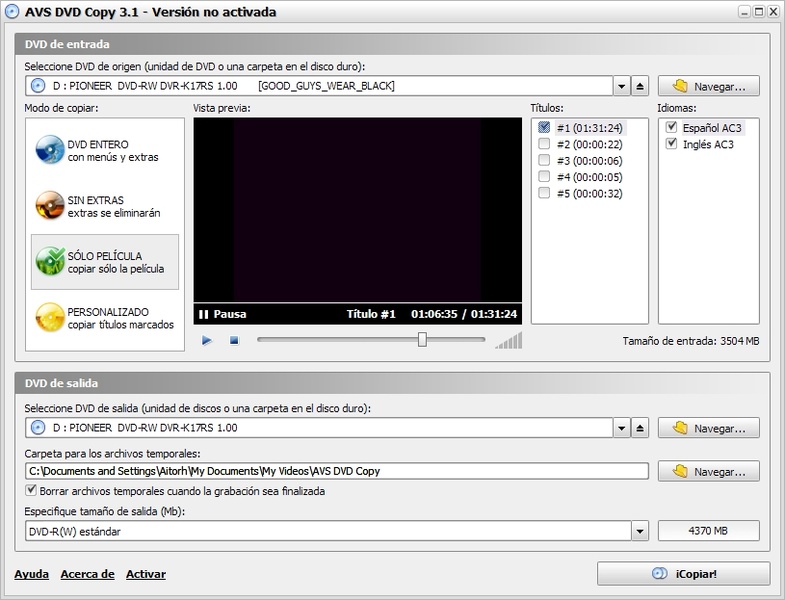Uncheck Inglés AC3 language
Screen dimensions: 785x600
pos(671,144)
